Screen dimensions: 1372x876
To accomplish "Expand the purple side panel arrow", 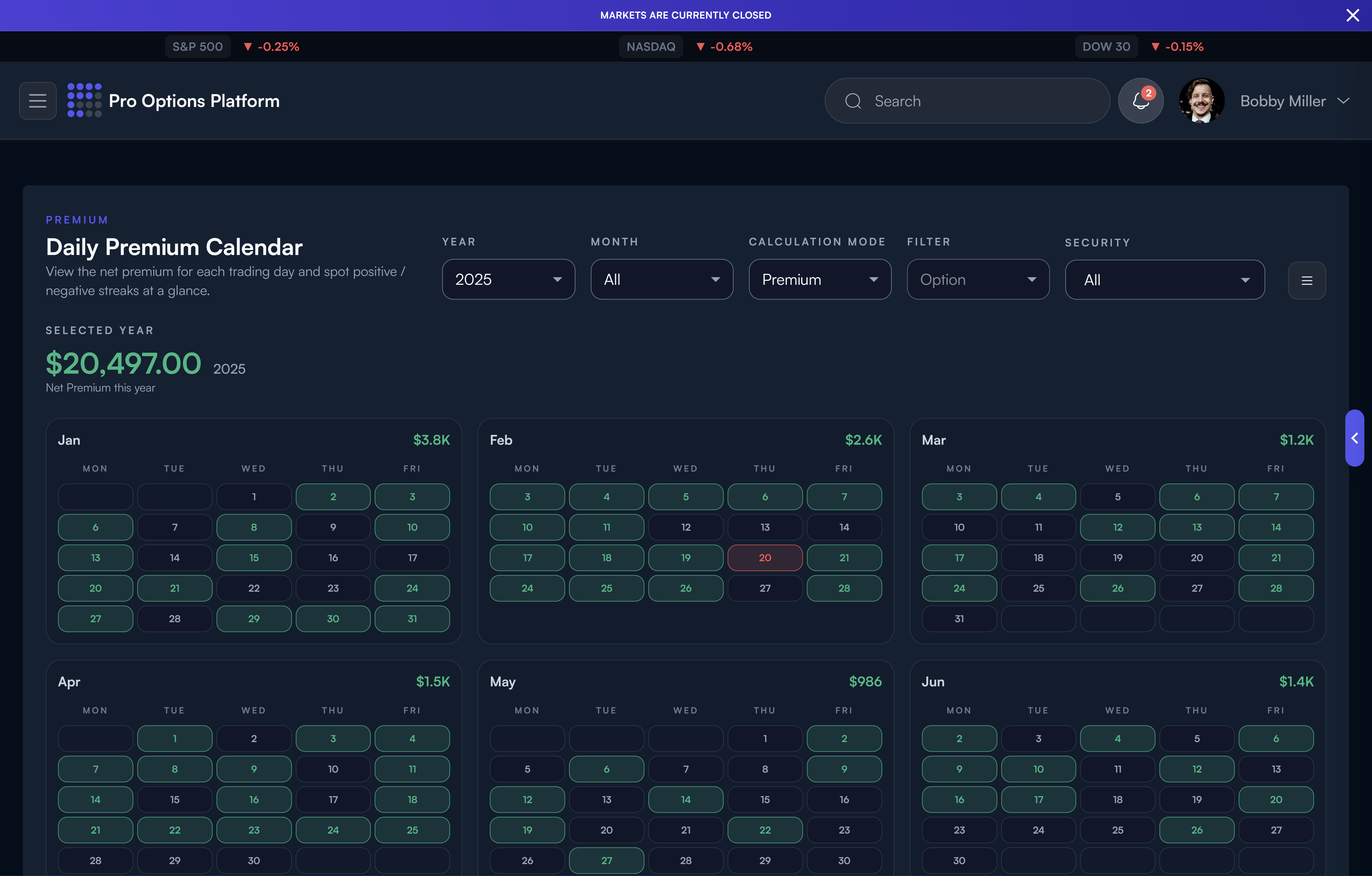I will (1355, 438).
